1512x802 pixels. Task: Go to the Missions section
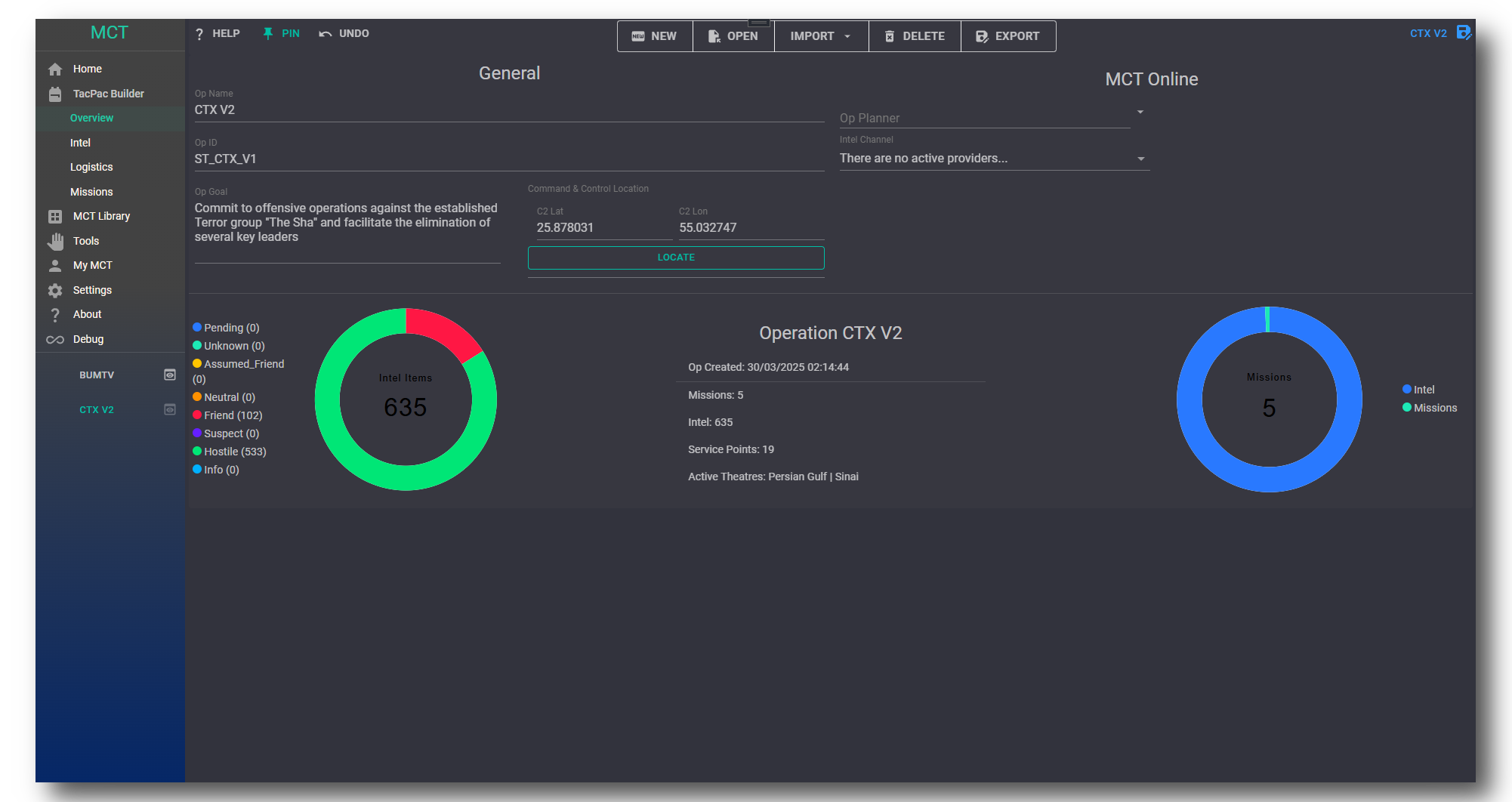click(91, 192)
